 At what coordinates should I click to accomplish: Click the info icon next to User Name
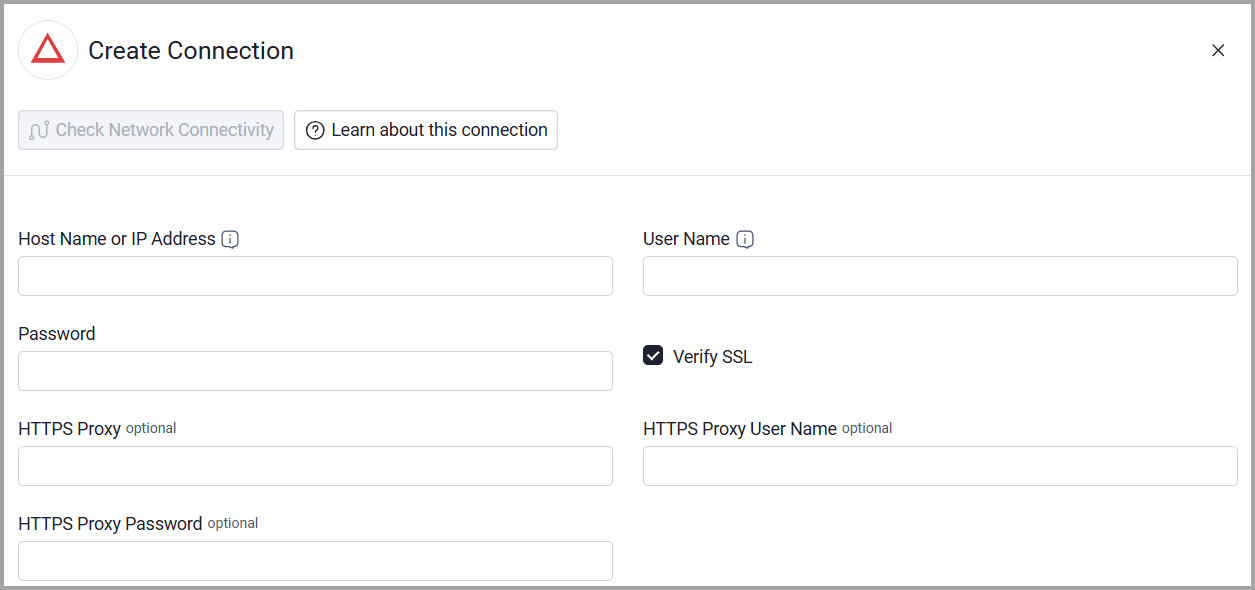tap(745, 239)
